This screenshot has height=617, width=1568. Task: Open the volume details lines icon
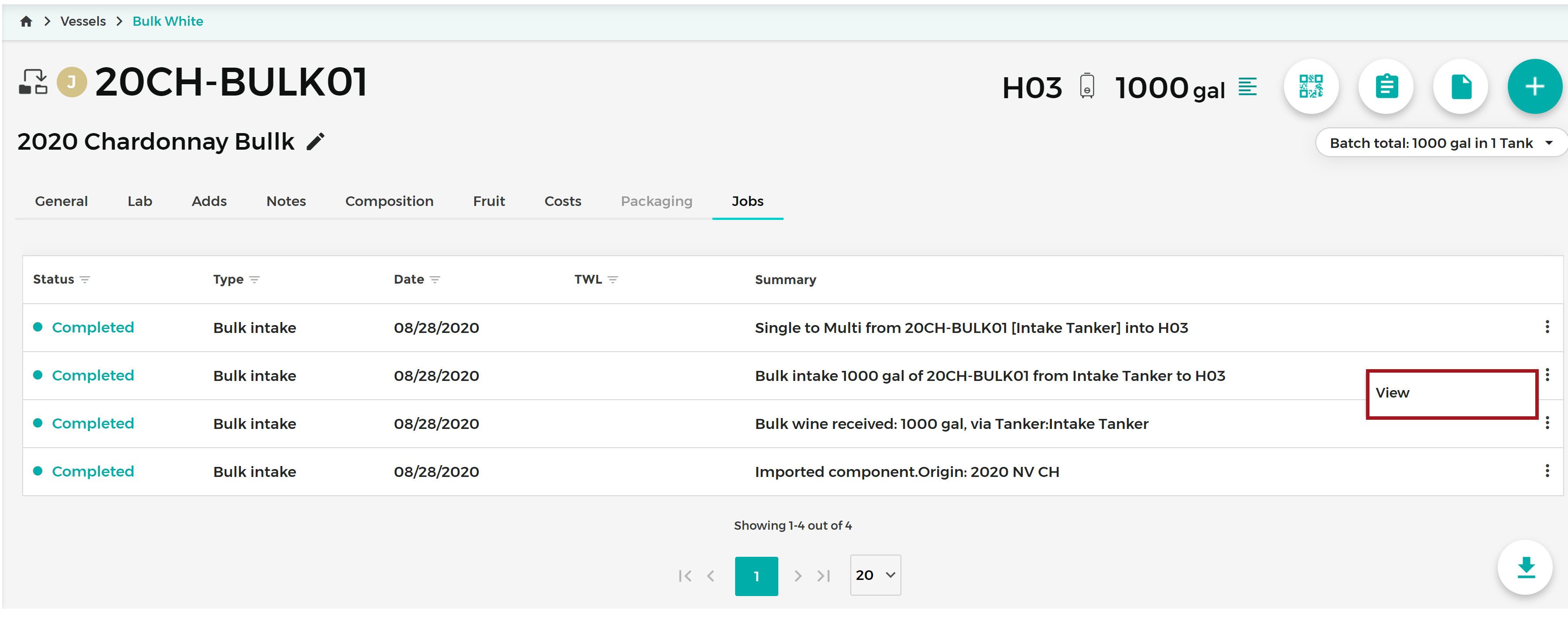click(1247, 86)
